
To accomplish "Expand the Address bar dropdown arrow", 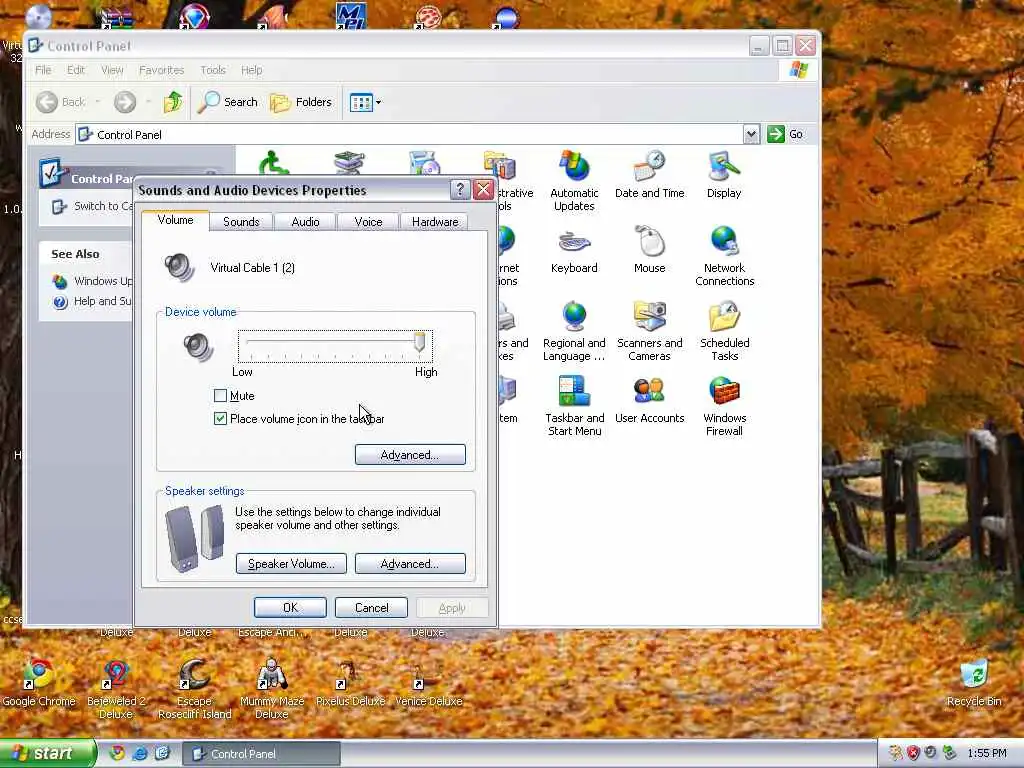I will (x=751, y=135).
